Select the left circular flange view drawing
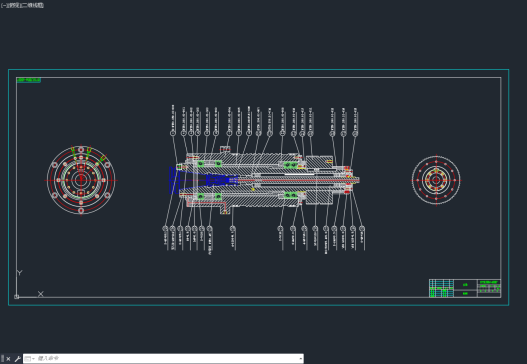Screen dimensions: 527x364 tap(81, 180)
